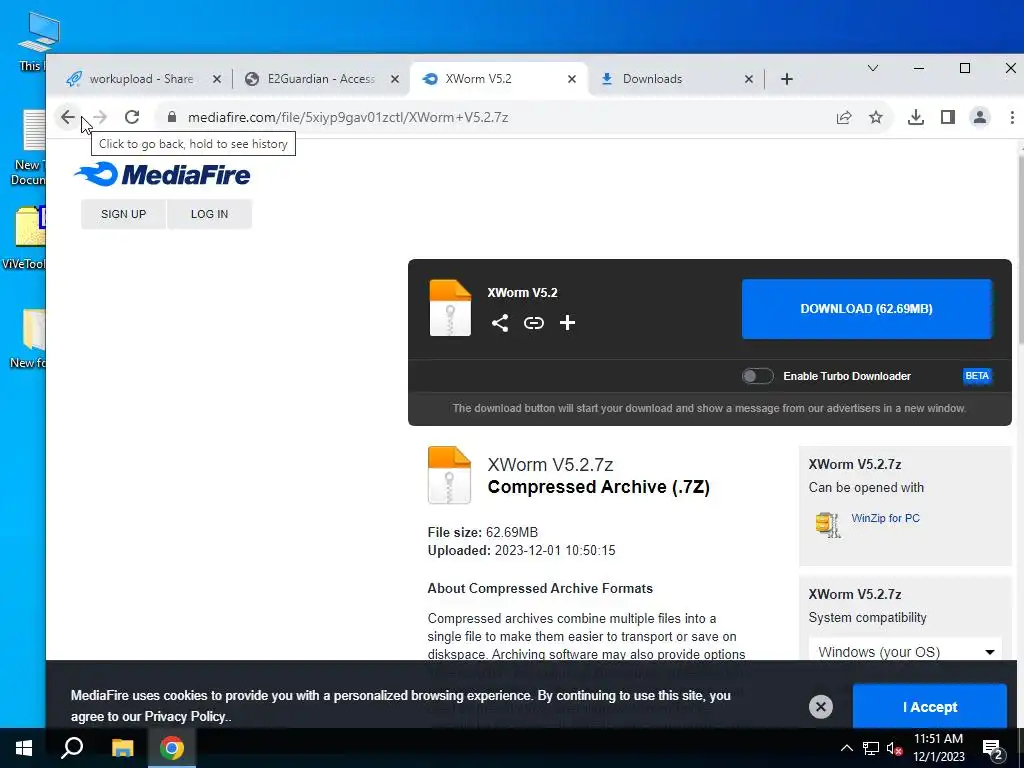Select ViVeTool folder on desktop

point(24,239)
